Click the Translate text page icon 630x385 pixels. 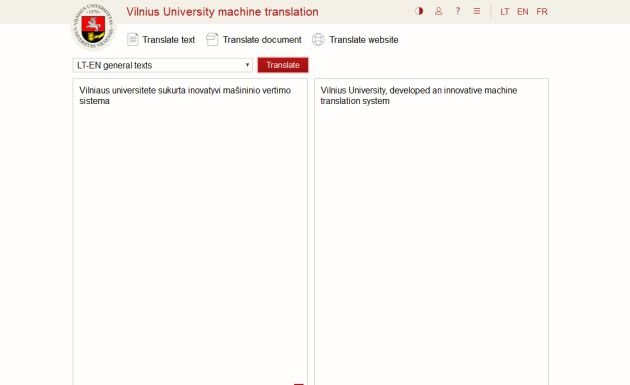[133, 39]
